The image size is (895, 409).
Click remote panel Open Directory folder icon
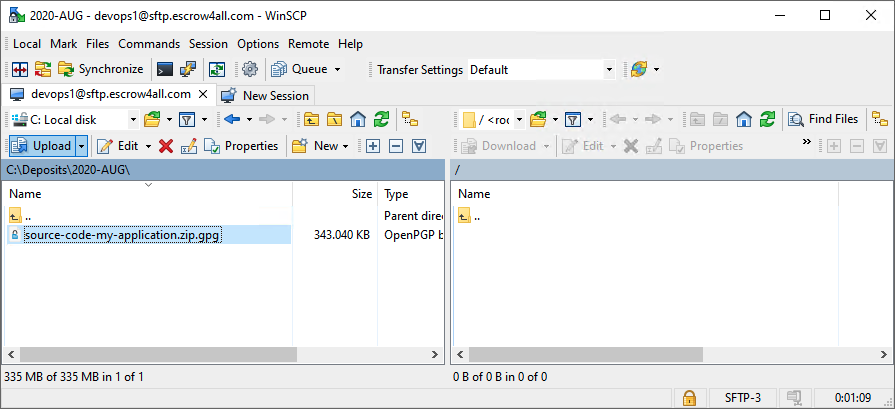(x=538, y=120)
